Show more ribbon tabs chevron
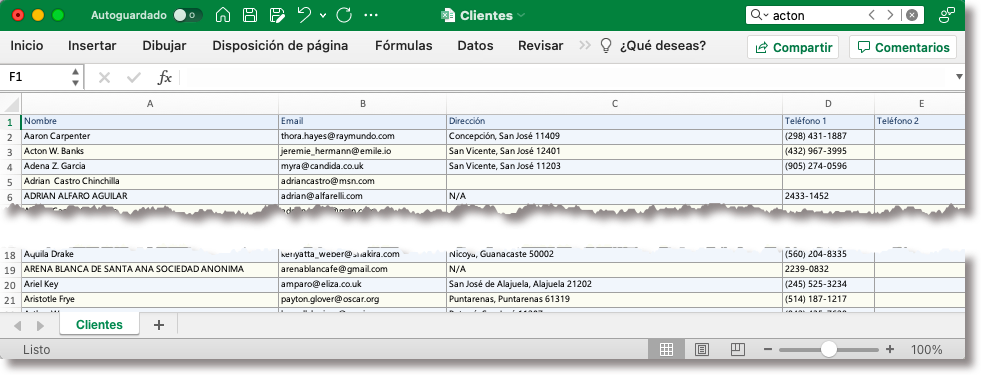This screenshot has height=375, width=981. click(585, 46)
